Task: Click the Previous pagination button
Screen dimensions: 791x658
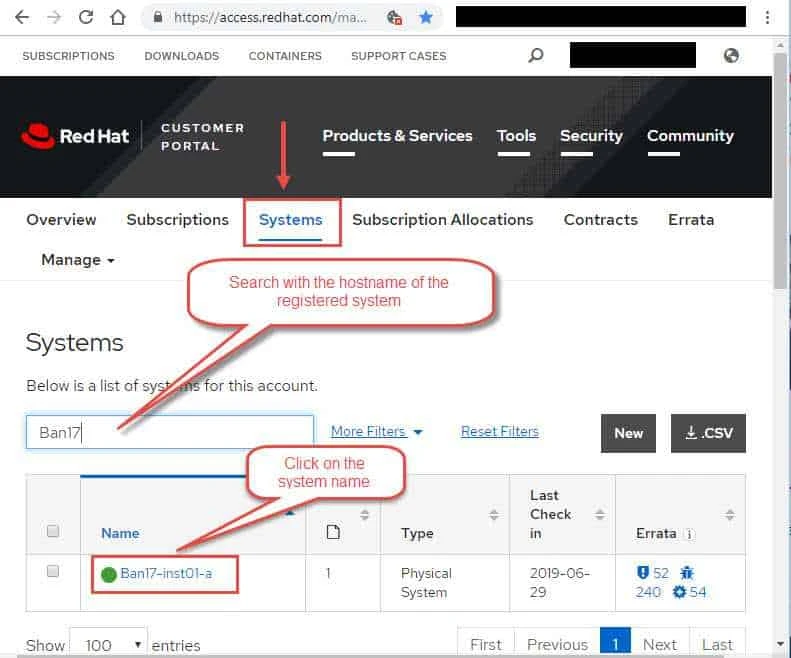Action: [557, 644]
